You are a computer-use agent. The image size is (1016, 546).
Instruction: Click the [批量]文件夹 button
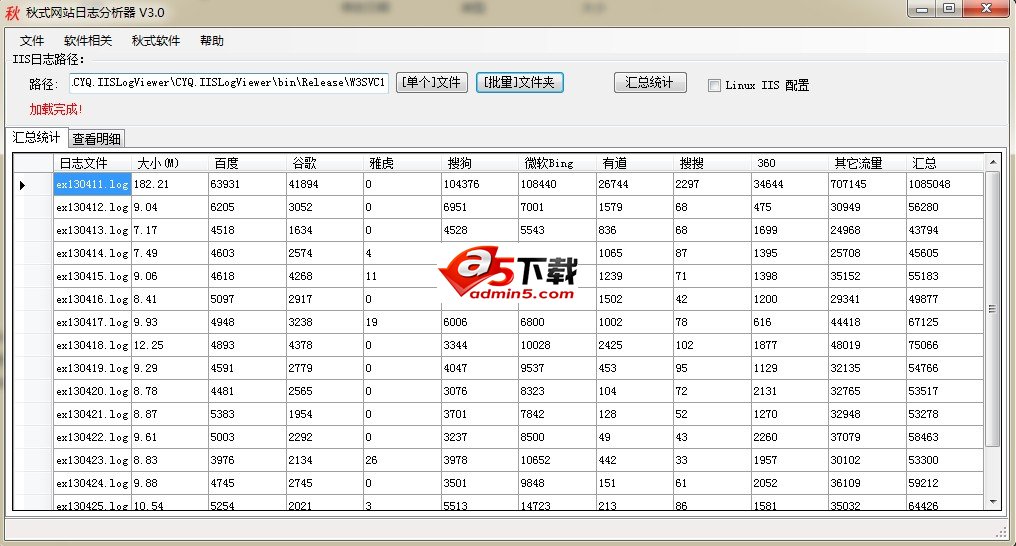tap(520, 82)
